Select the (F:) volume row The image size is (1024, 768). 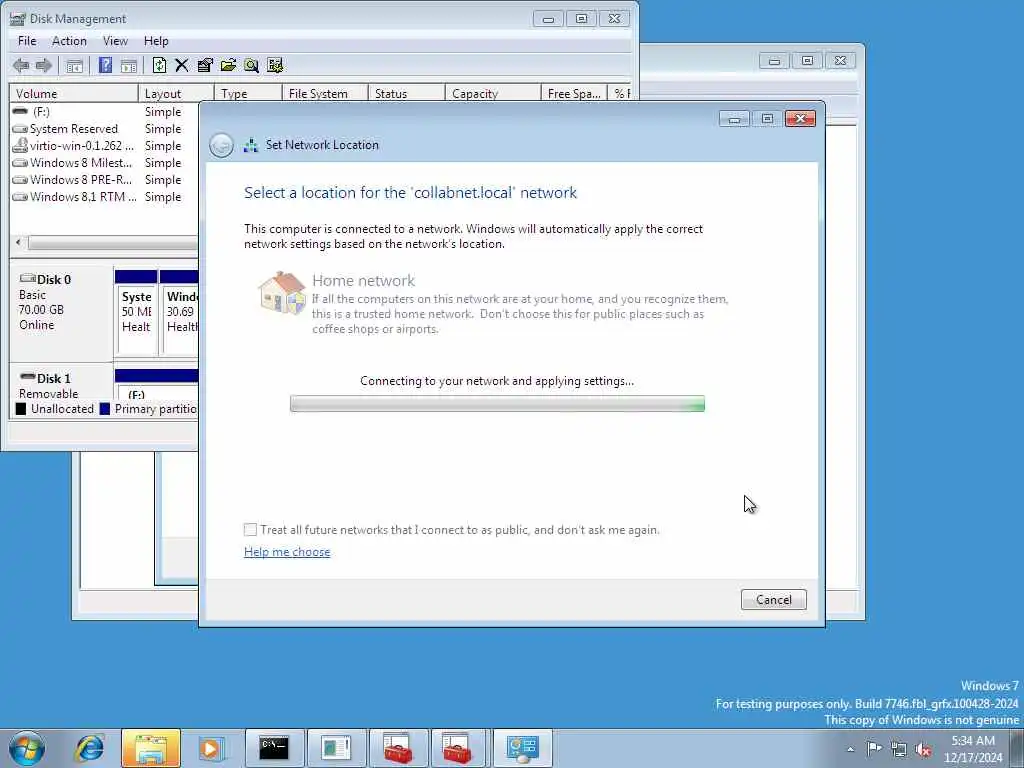pyautogui.click(x=104, y=112)
